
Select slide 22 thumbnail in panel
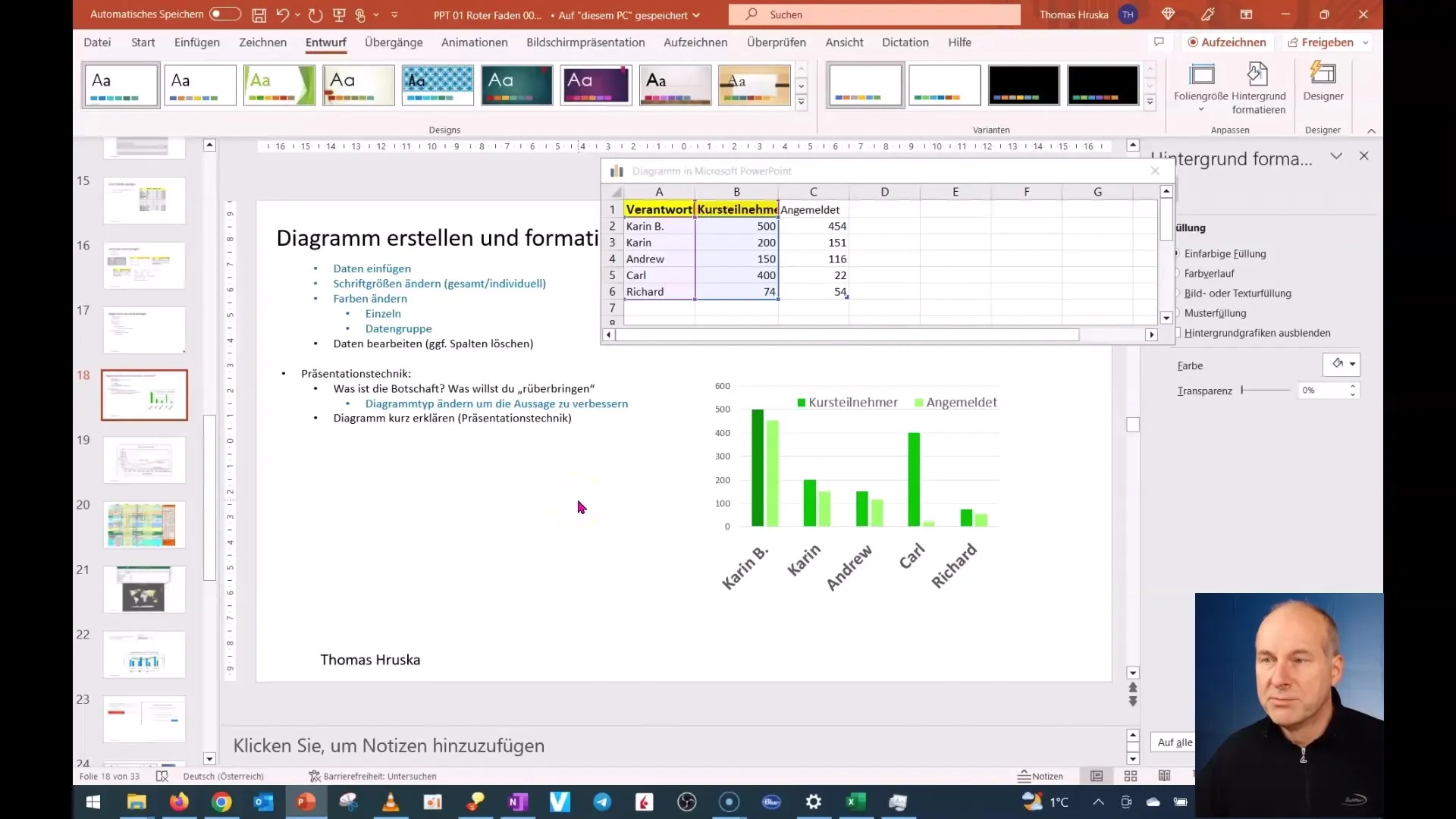coord(144,656)
